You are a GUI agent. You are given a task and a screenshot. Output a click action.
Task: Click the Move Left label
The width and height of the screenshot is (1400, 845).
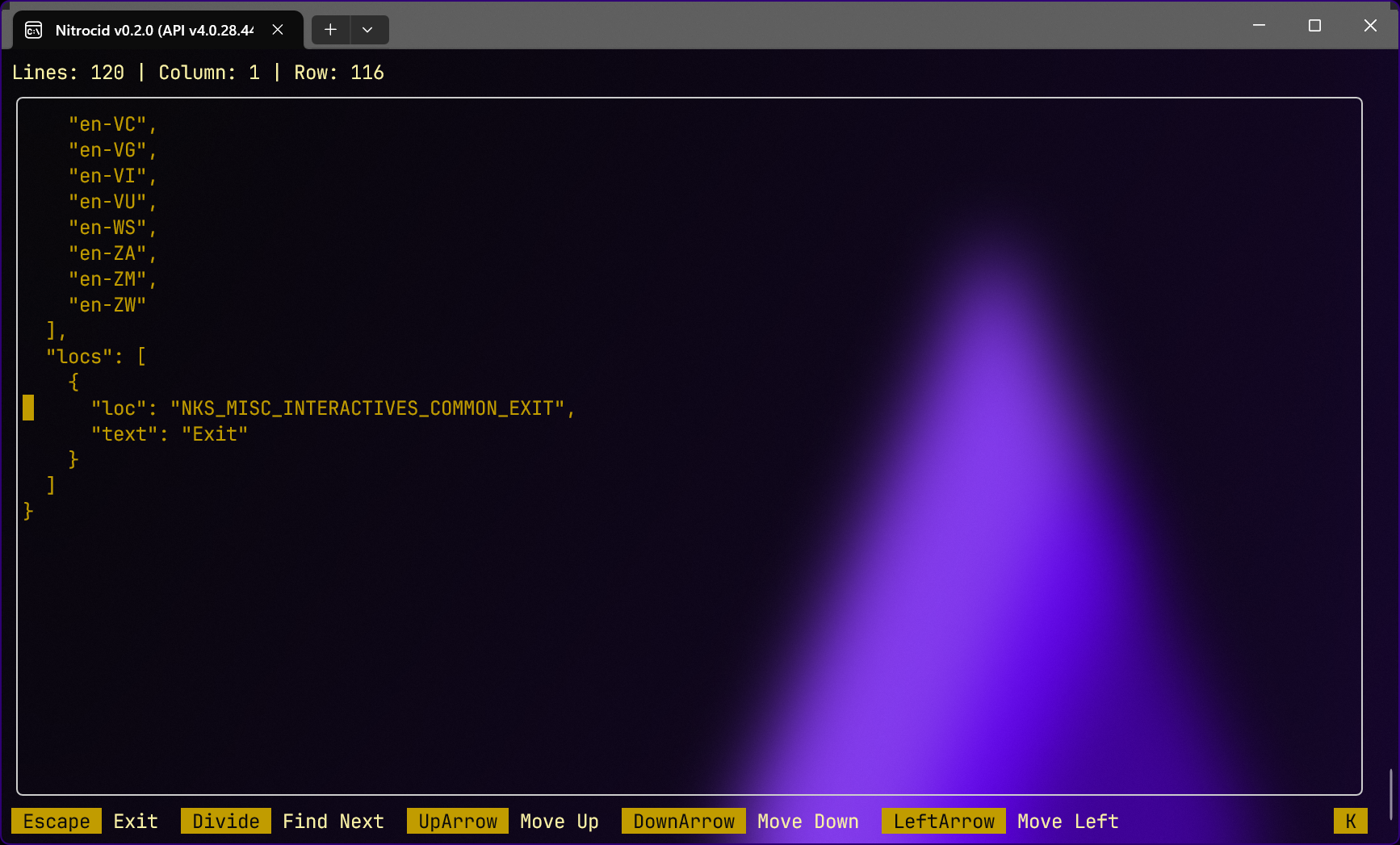click(x=1068, y=821)
